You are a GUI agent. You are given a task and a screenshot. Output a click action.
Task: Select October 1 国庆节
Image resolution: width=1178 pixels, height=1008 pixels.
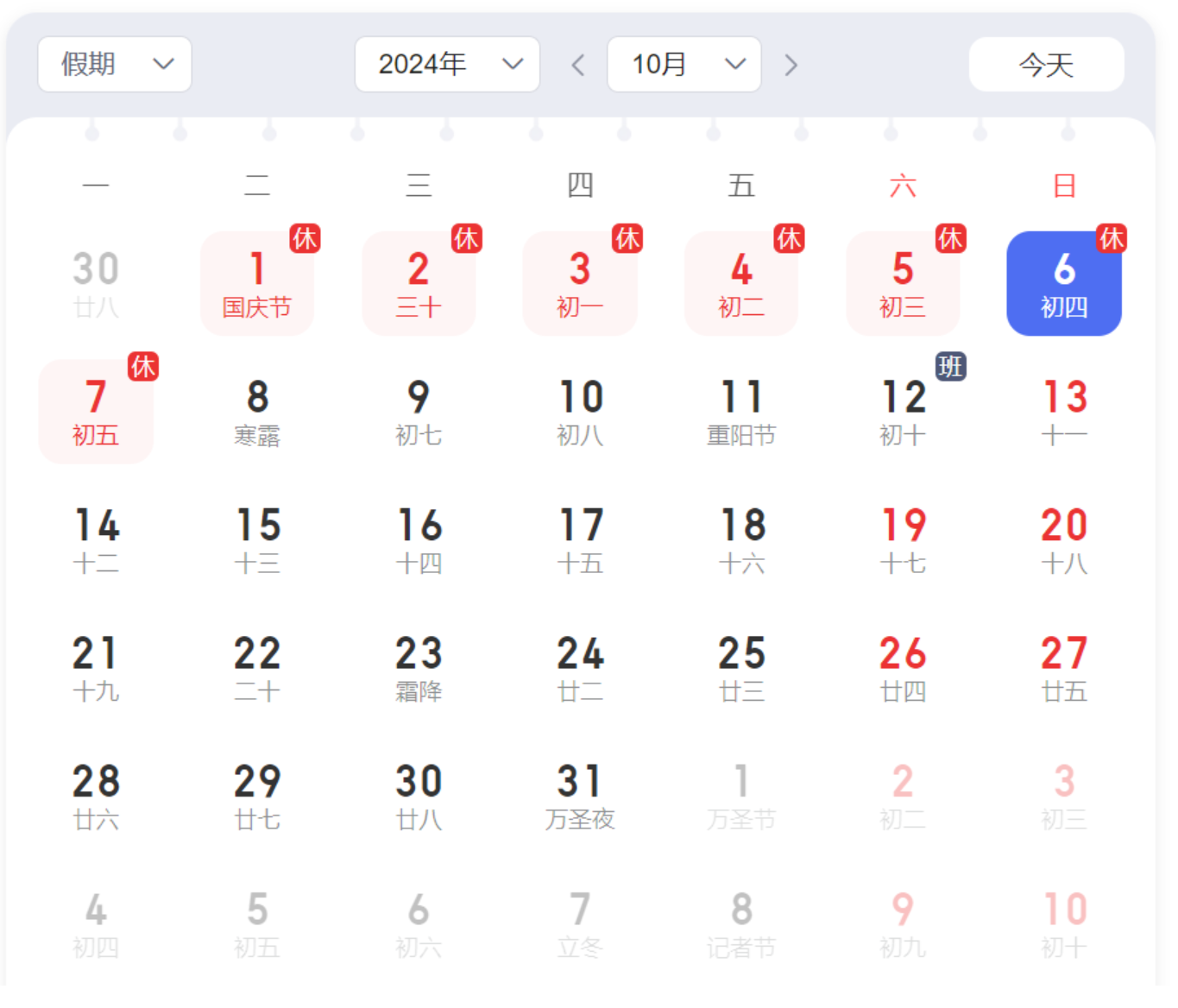coord(257,283)
